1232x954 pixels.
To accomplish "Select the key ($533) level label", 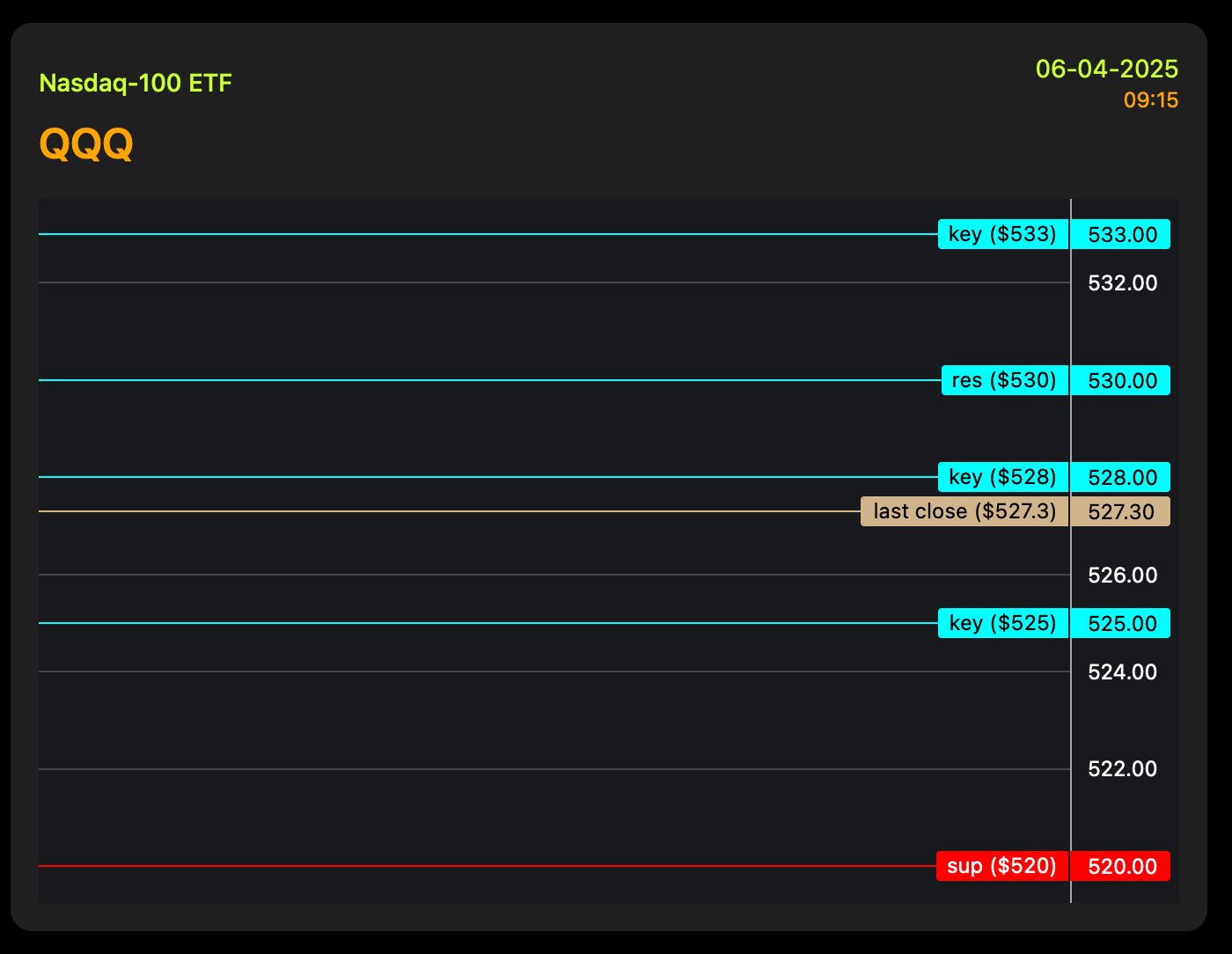I will [x=1002, y=234].
